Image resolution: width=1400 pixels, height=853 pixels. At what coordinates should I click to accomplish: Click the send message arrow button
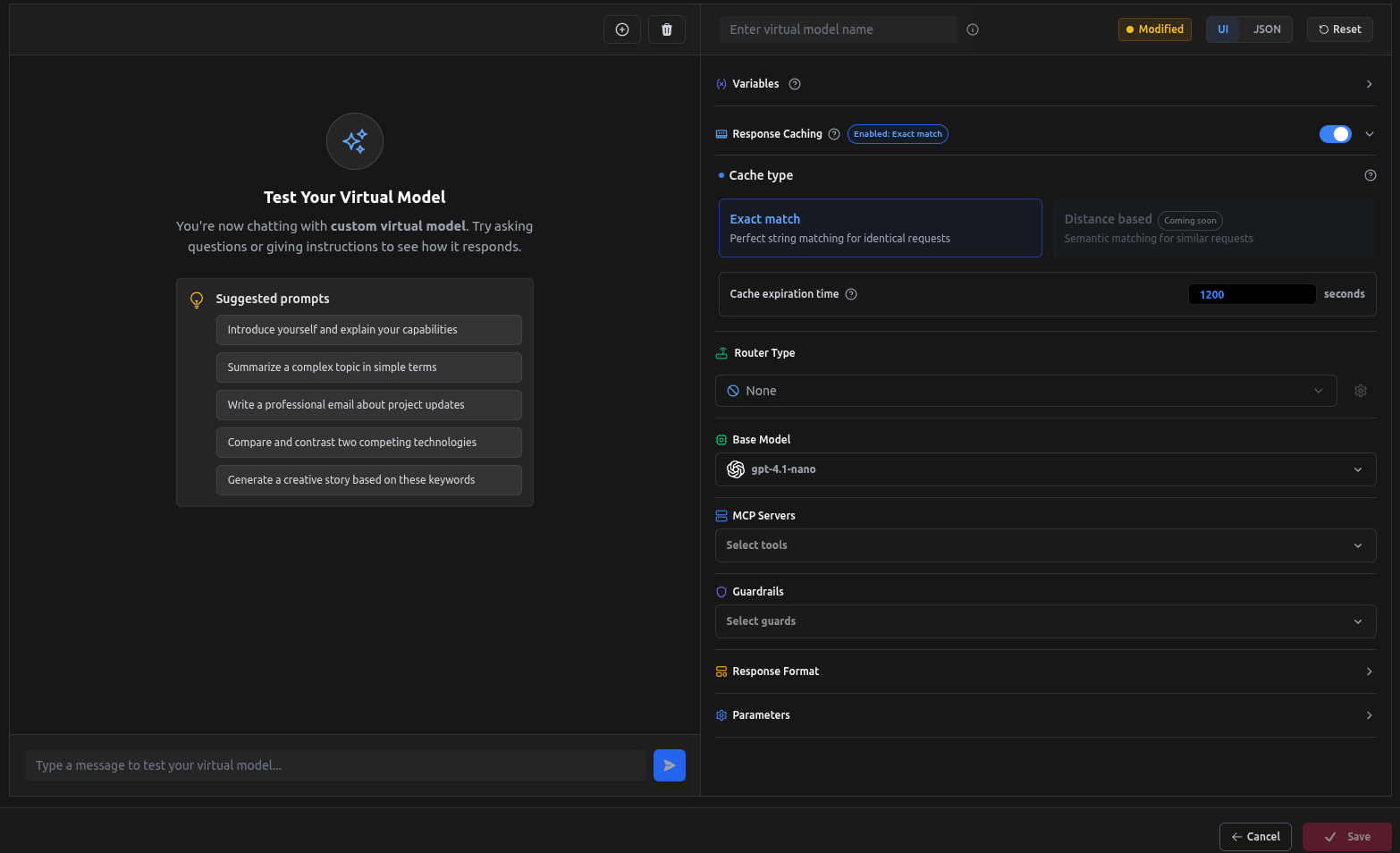click(x=669, y=765)
